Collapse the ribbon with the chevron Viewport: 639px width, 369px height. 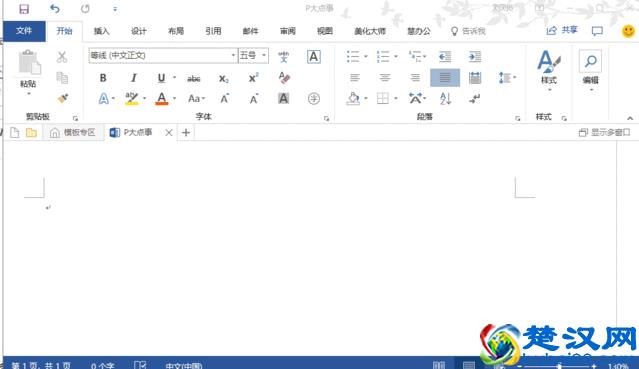tap(630, 118)
